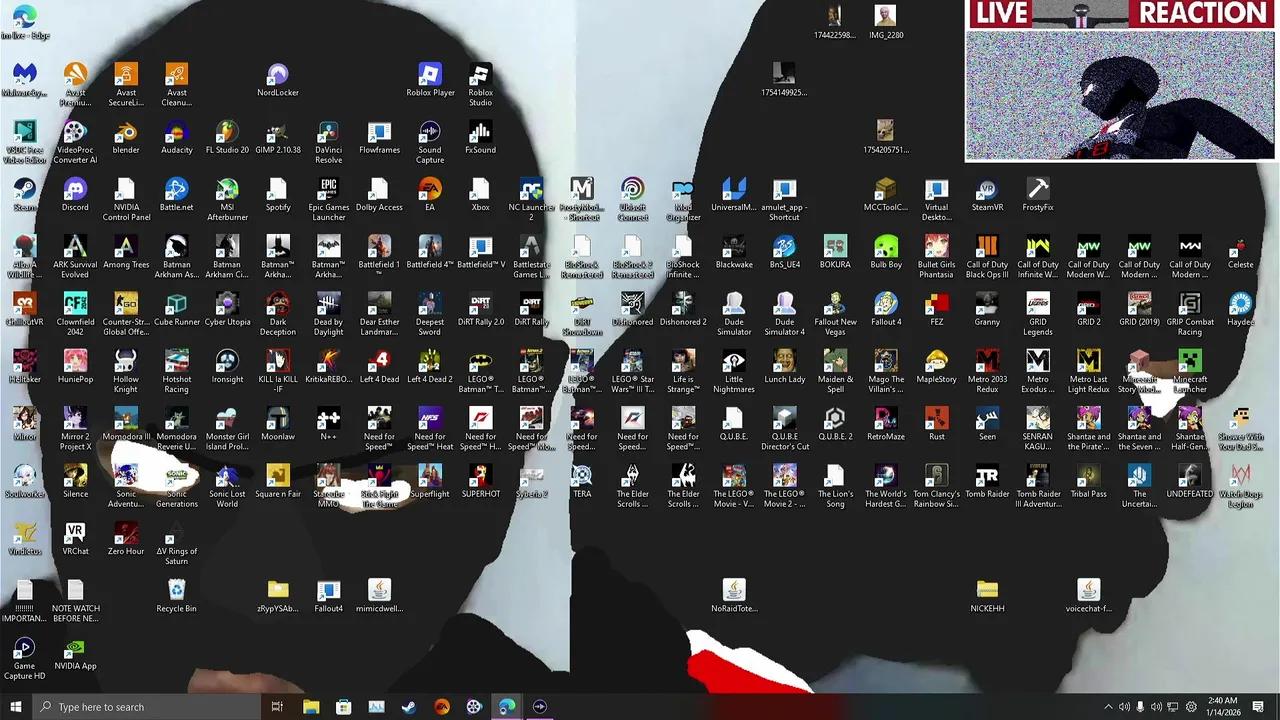This screenshot has height=720, width=1280.
Task: Open the MapleStory desktop icon
Action: (x=936, y=367)
